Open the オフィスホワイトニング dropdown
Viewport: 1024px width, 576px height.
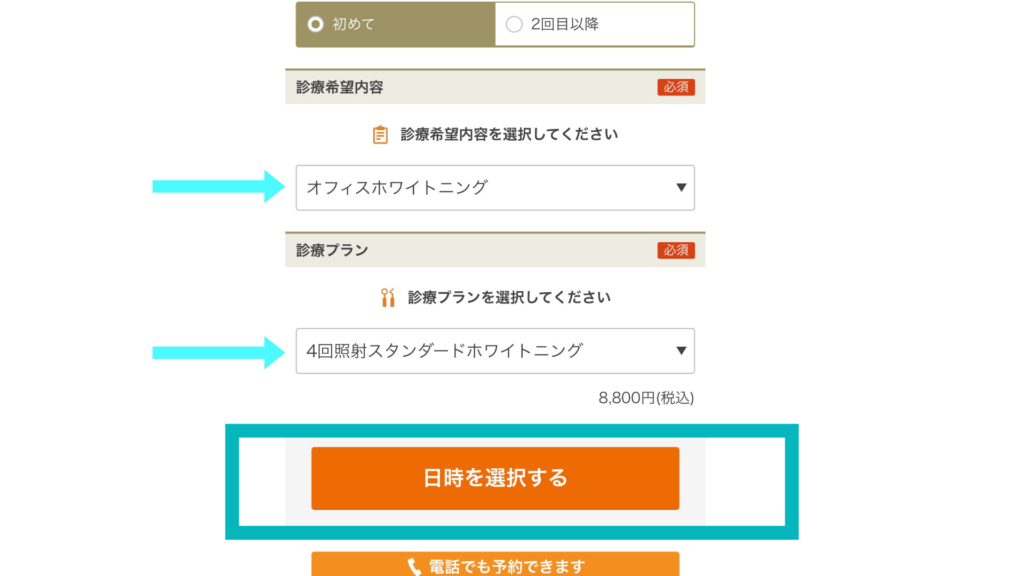tap(495, 187)
